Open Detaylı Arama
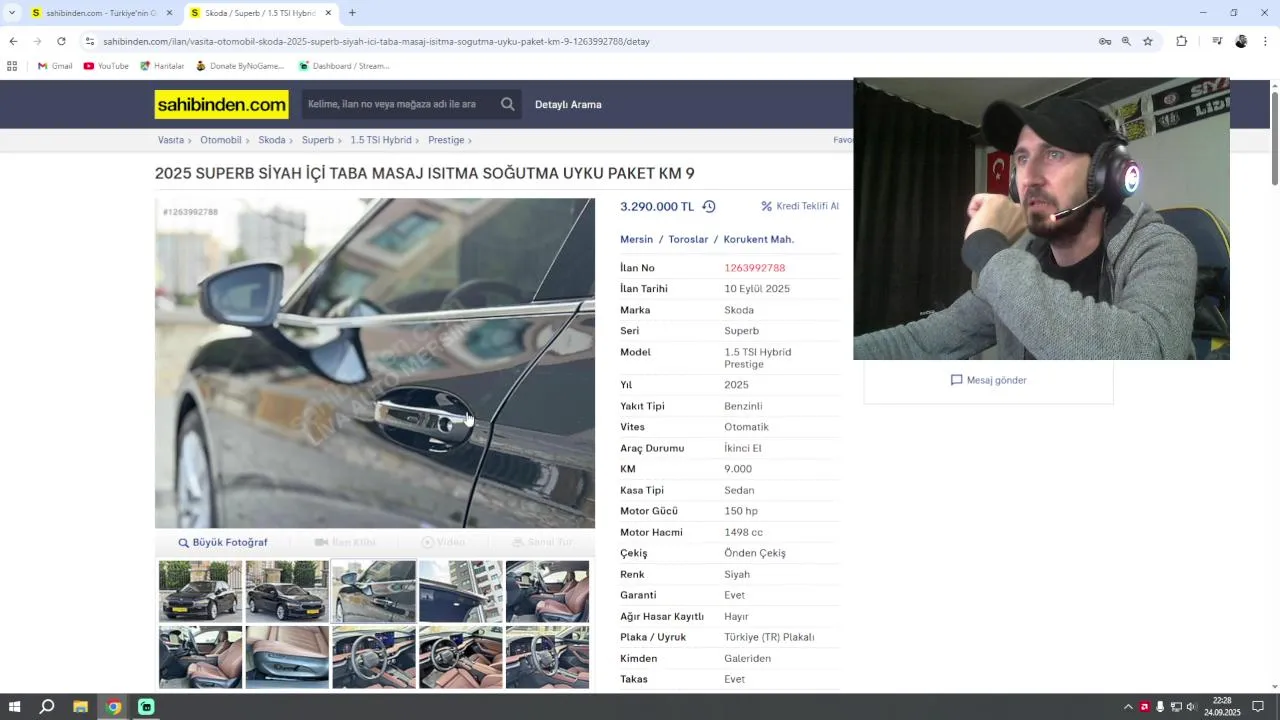Image resolution: width=1280 pixels, height=720 pixels. pyautogui.click(x=568, y=104)
